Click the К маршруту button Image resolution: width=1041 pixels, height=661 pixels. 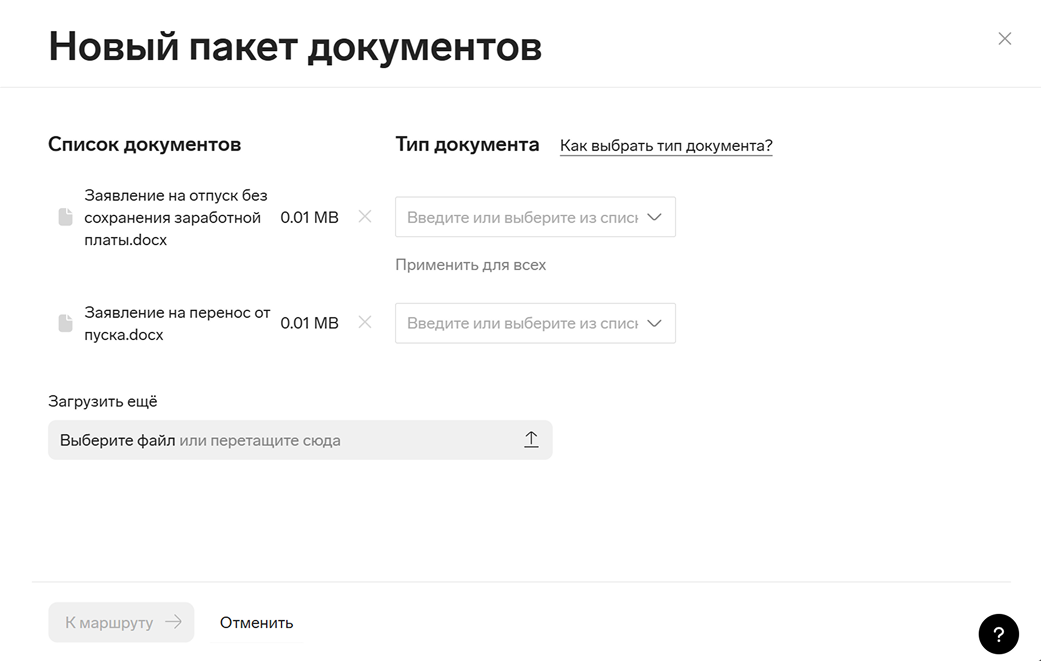tap(121, 622)
